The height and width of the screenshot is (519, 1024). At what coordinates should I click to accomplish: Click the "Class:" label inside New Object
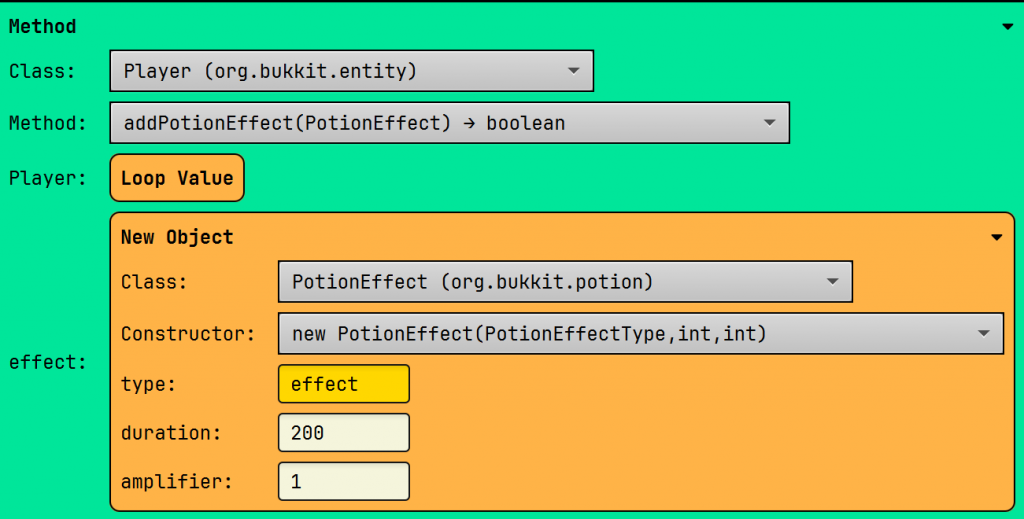coord(154,282)
